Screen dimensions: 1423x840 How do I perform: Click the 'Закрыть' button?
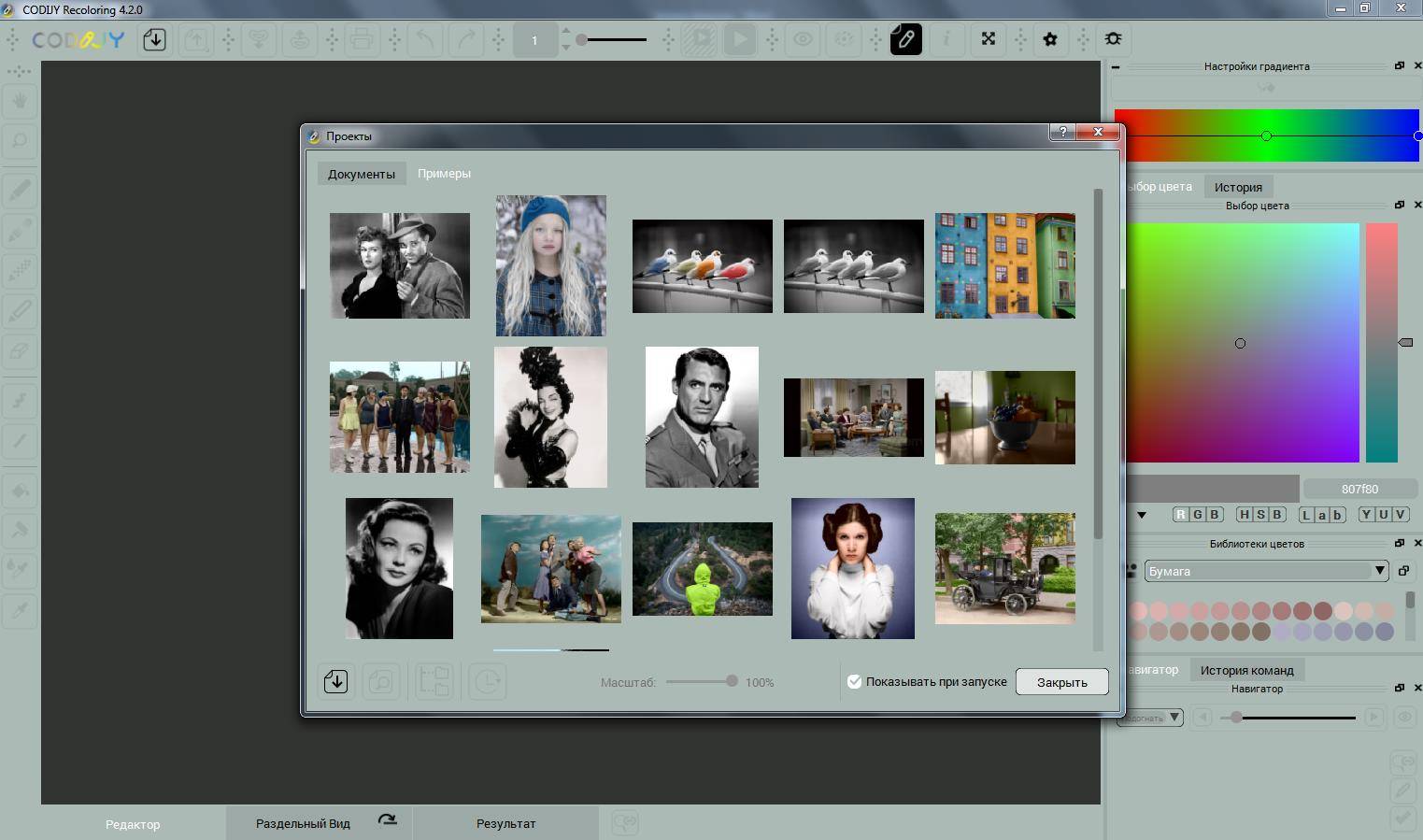click(x=1062, y=682)
